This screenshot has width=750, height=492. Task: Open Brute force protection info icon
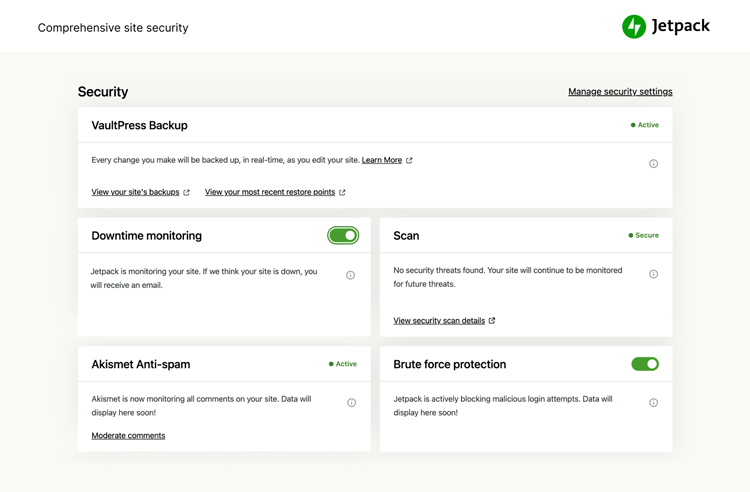click(653, 403)
